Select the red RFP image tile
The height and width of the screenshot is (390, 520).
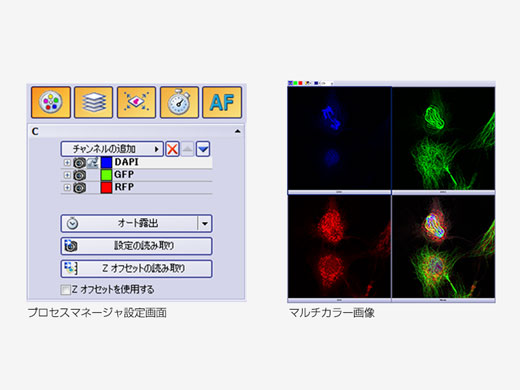pyautogui.click(x=339, y=247)
